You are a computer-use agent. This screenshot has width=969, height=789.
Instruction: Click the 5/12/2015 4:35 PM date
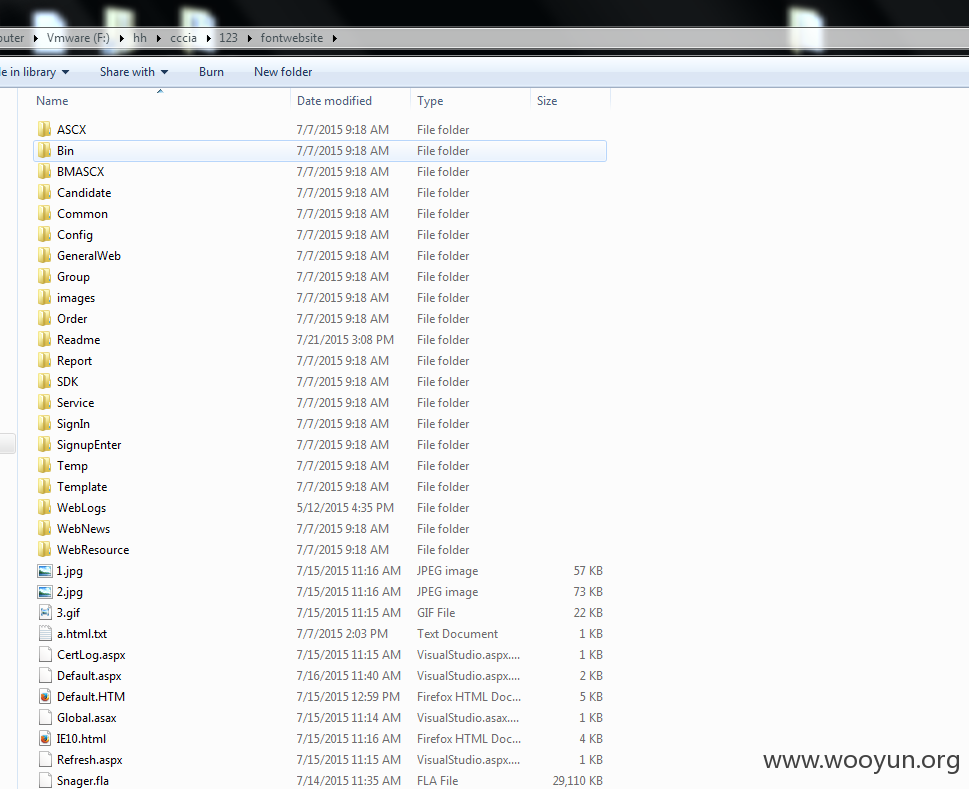click(345, 508)
